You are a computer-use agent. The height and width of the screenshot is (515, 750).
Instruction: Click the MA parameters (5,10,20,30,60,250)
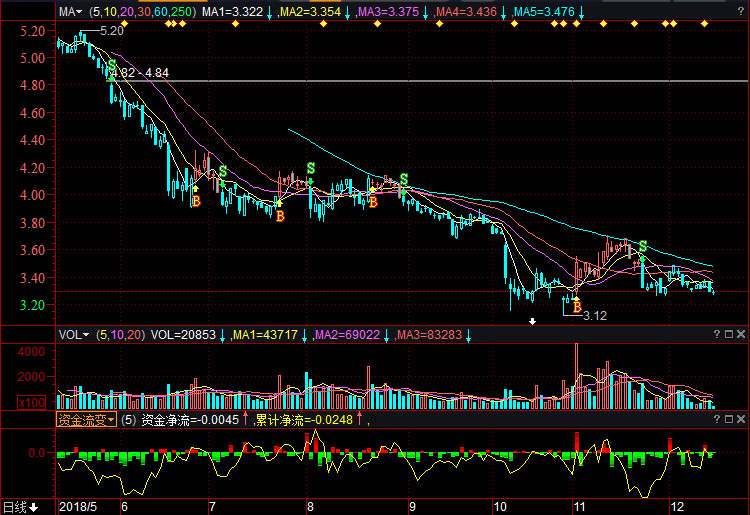pyautogui.click(x=142, y=12)
